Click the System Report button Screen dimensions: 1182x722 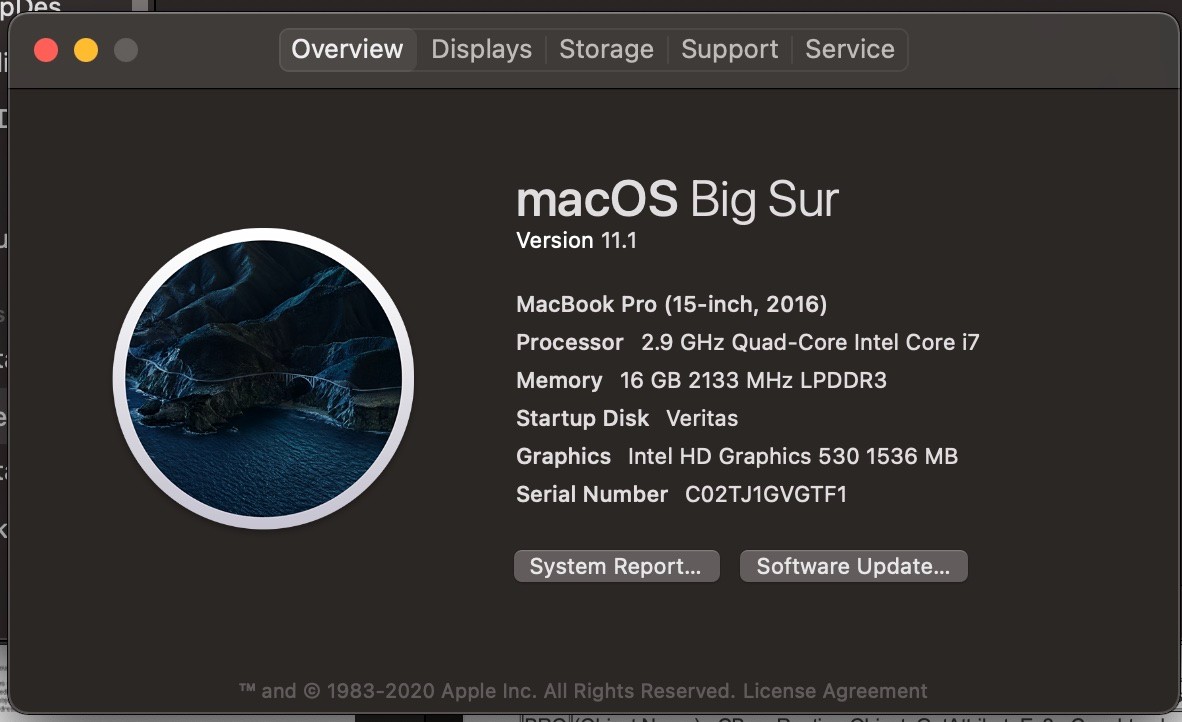pyautogui.click(x=616, y=566)
